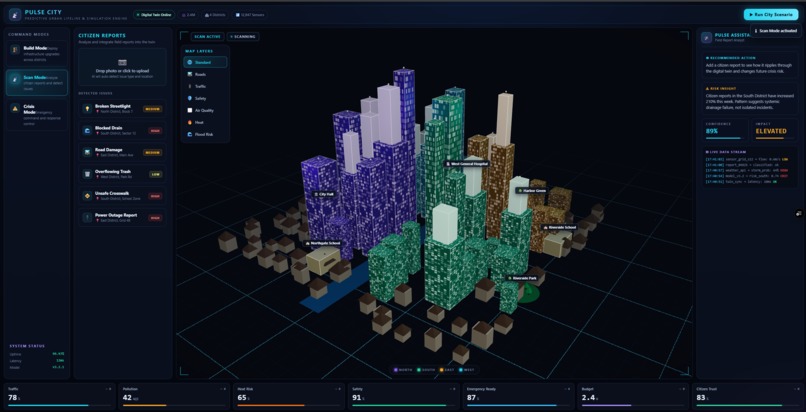806x412 pixels.
Task: Expand the Pollution metric card control
Action: 223,389
